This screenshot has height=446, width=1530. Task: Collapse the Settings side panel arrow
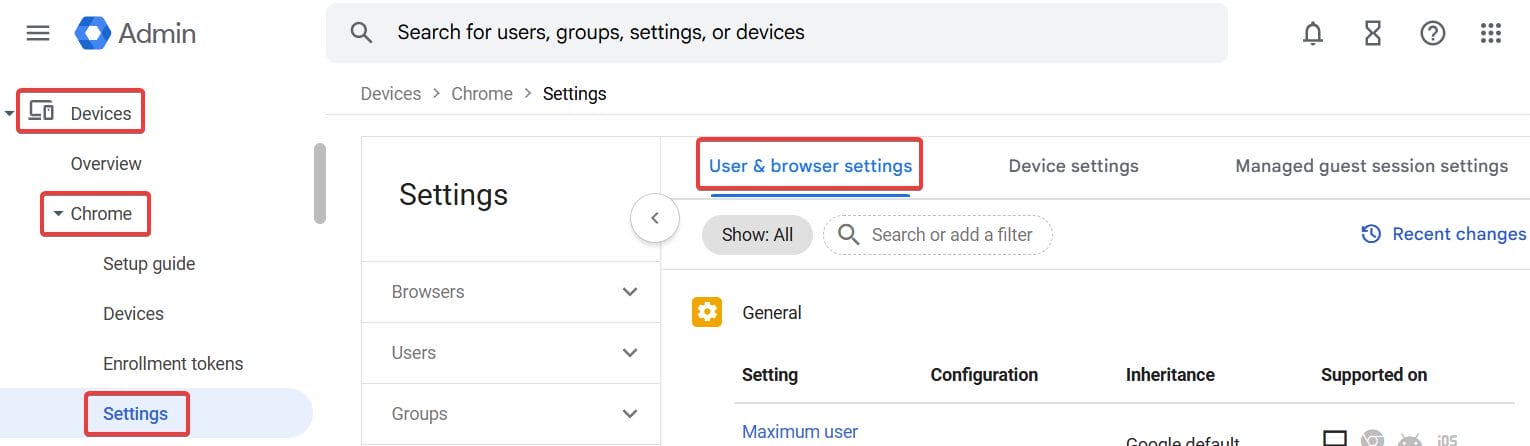[x=655, y=218]
